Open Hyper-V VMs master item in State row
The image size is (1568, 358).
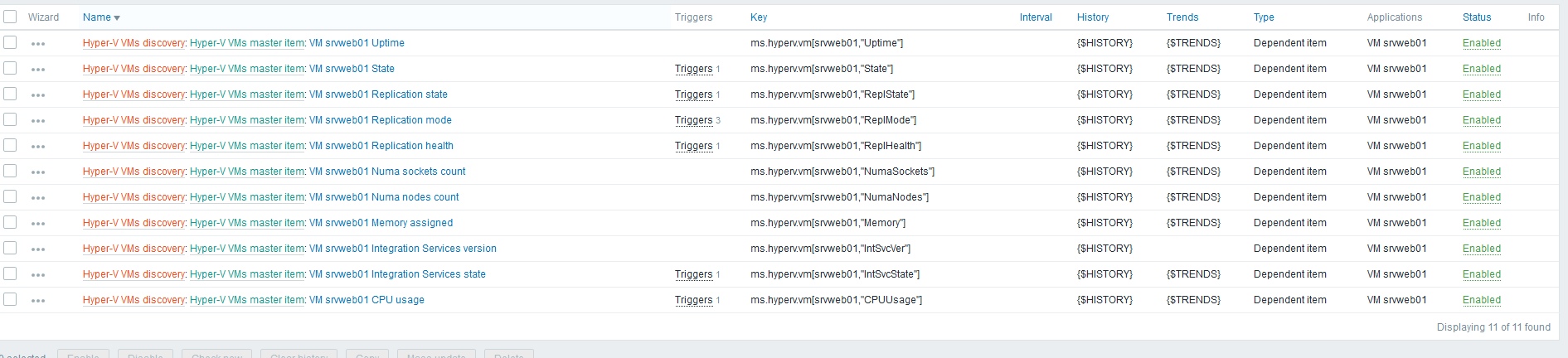(247, 69)
